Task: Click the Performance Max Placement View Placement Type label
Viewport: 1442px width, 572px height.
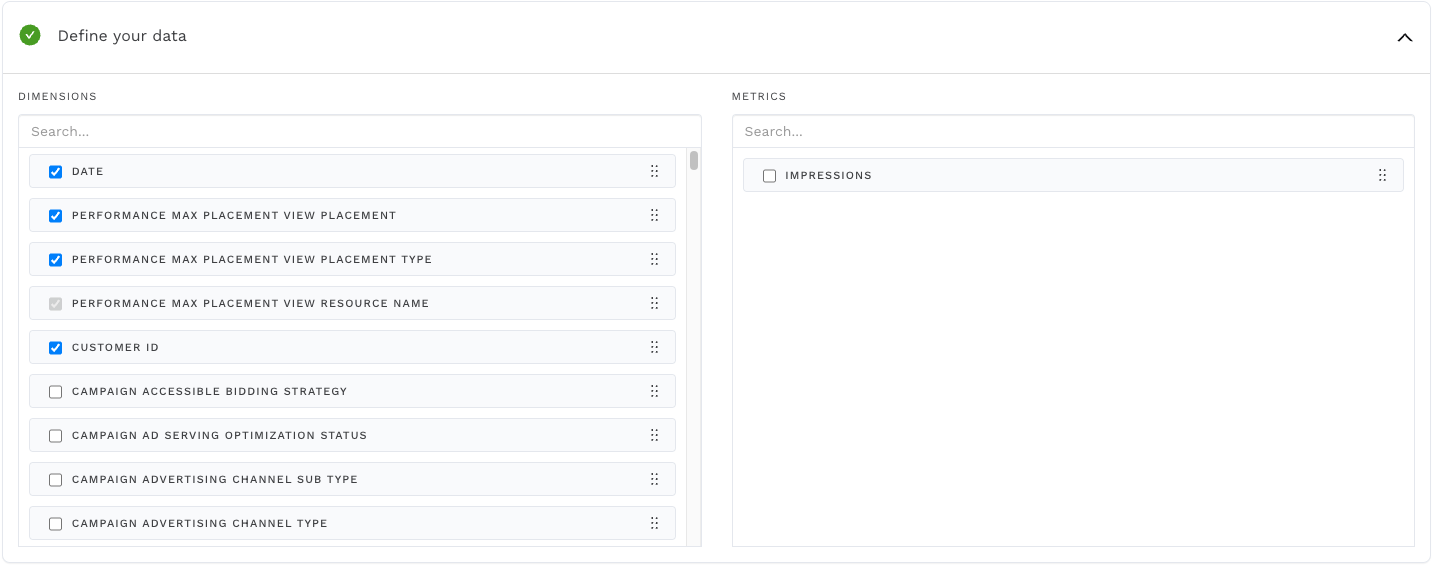Action: pos(252,259)
